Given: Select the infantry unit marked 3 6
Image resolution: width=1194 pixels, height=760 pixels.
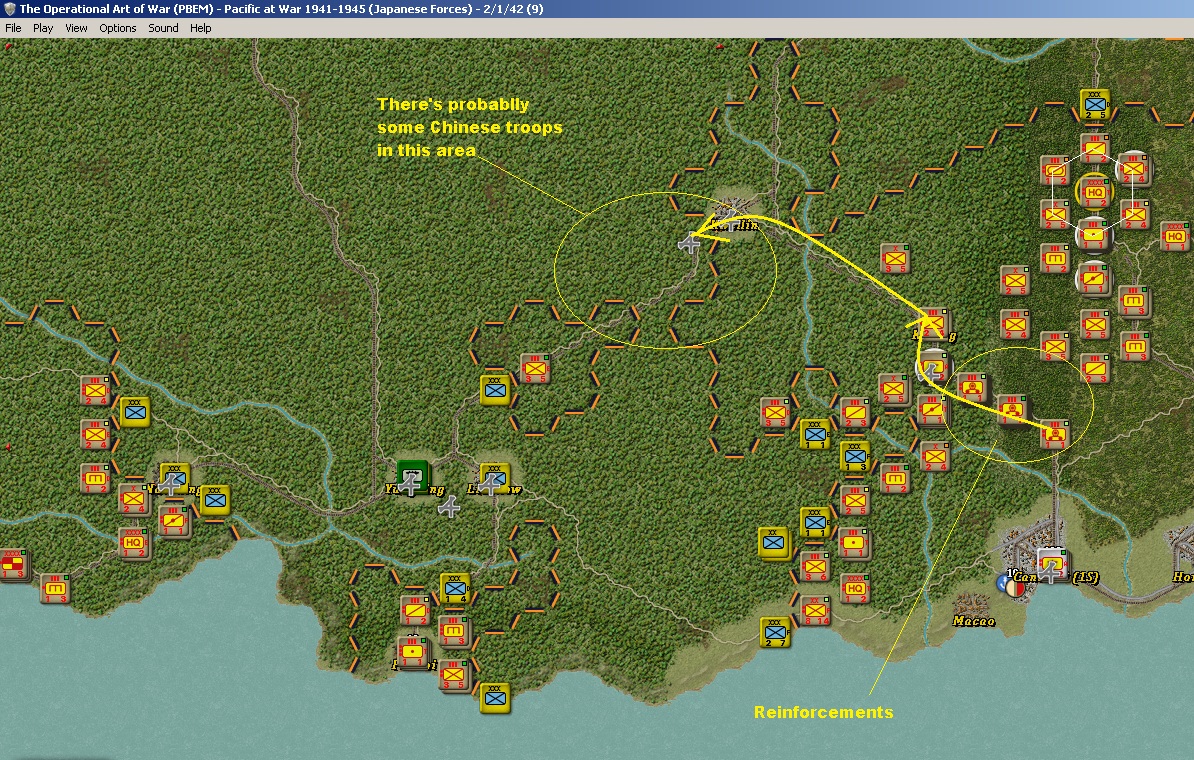Looking at the screenshot, I should tap(816, 567).
